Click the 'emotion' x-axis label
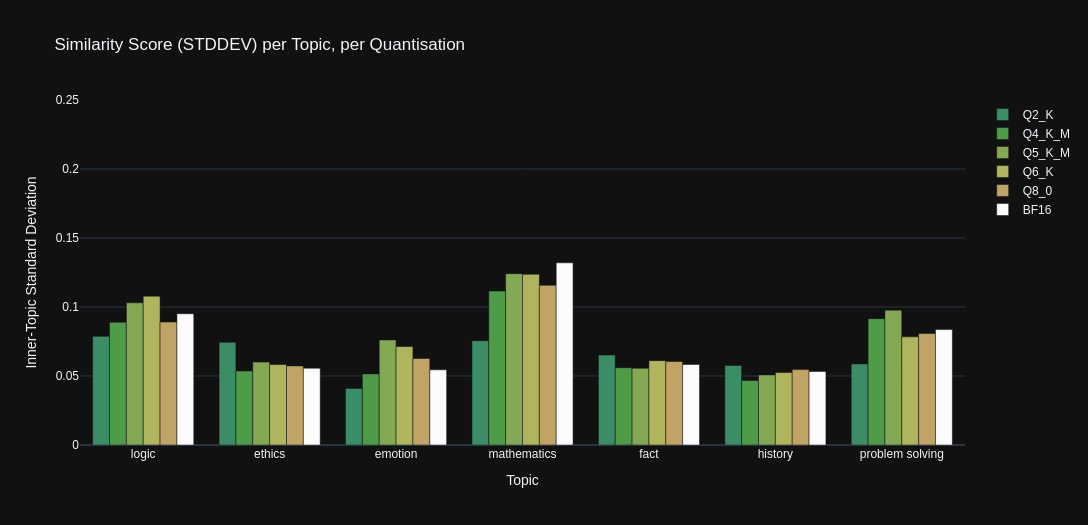This screenshot has width=1088, height=525. pyautogui.click(x=396, y=454)
